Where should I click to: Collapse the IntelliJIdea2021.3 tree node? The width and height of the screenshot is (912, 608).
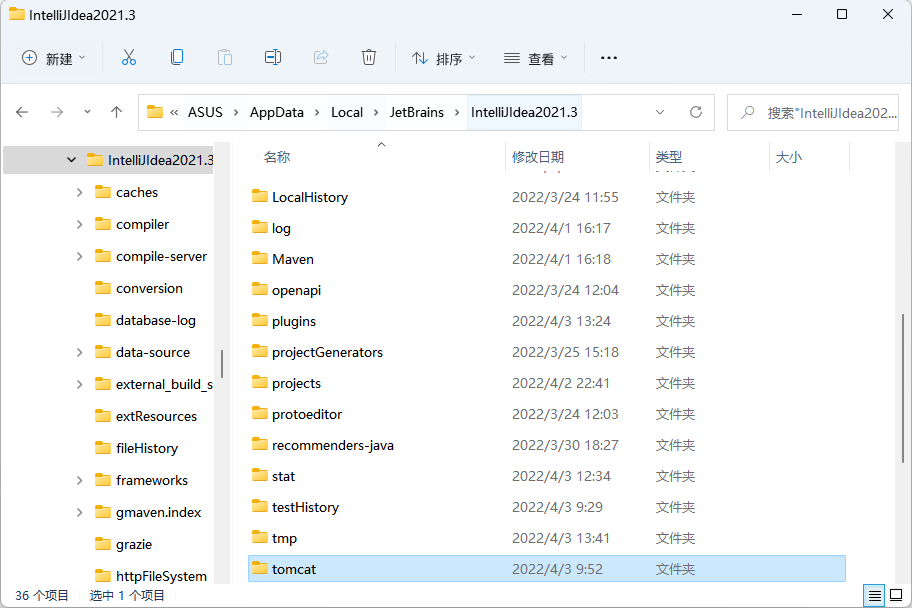pos(72,159)
